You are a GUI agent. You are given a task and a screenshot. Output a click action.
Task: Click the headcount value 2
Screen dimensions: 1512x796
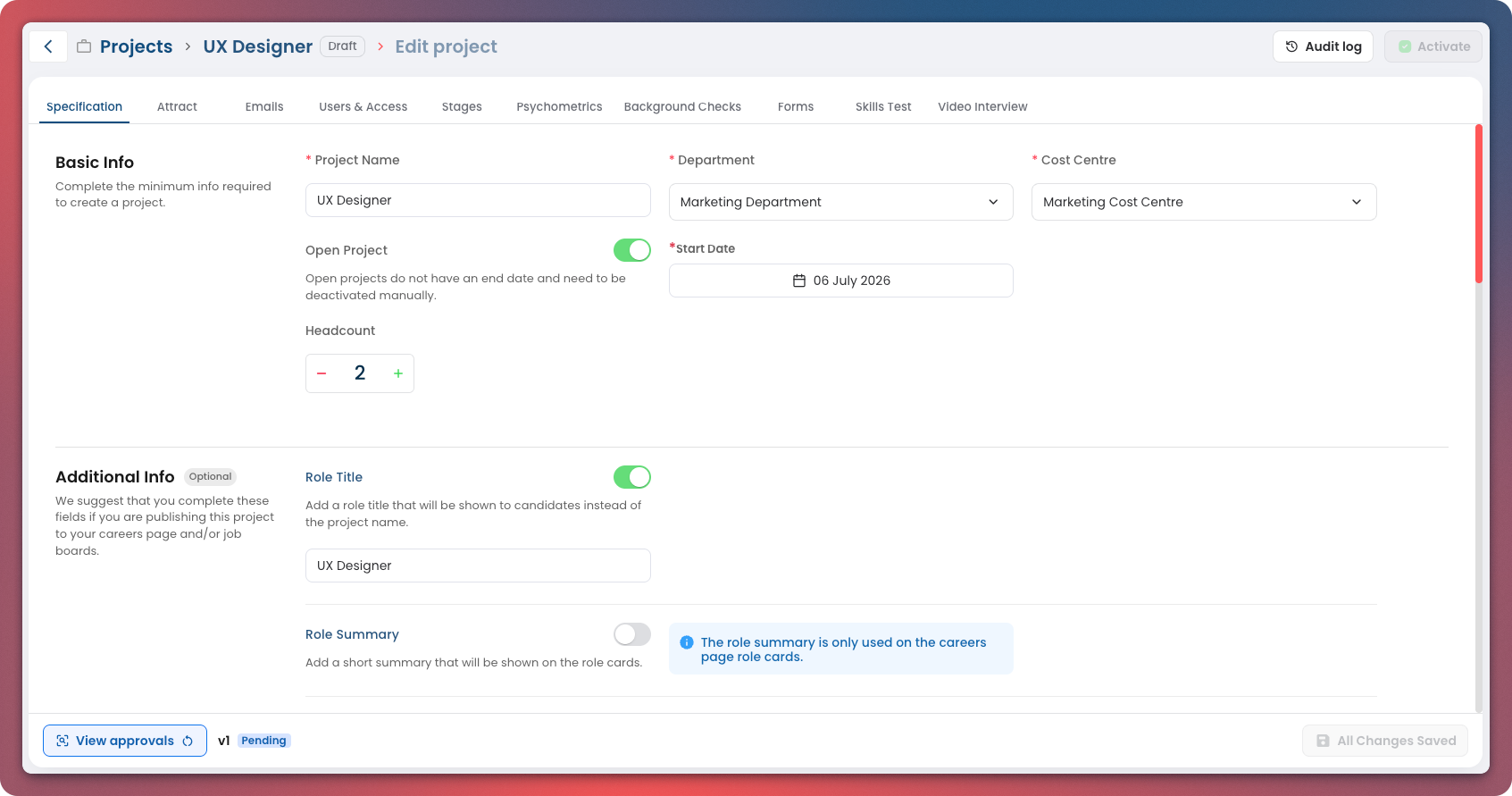tap(360, 373)
